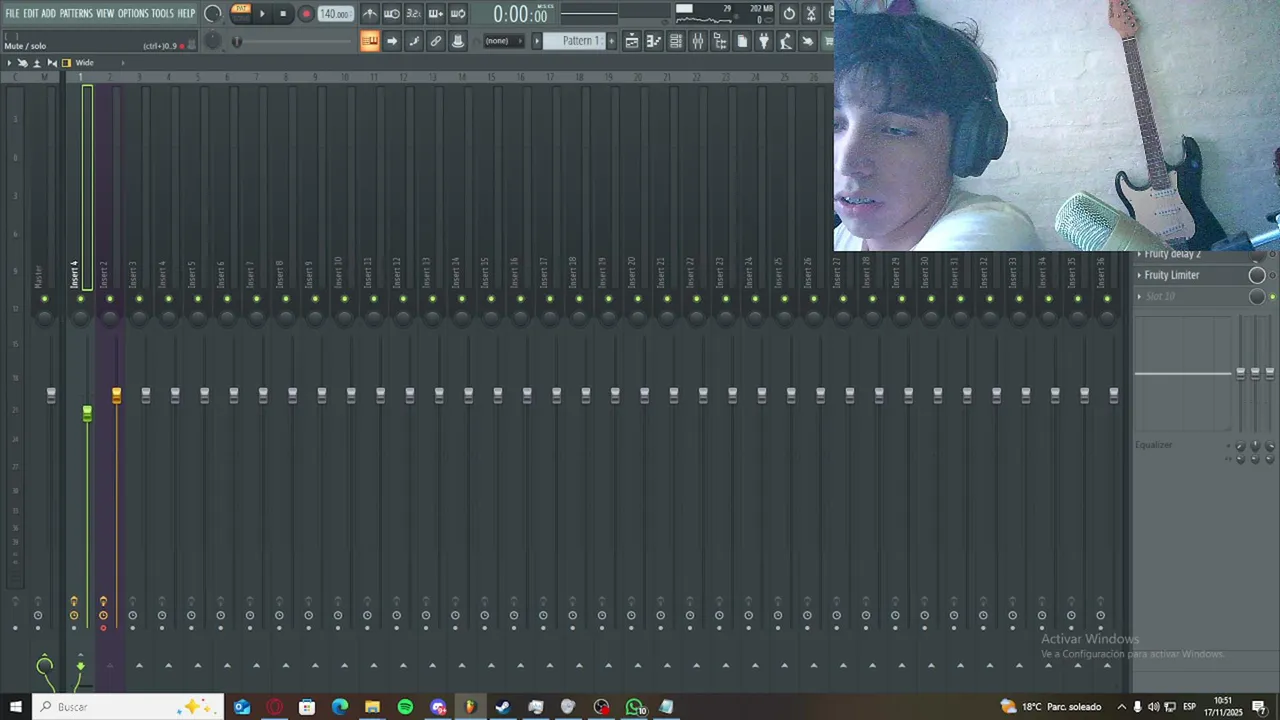Viewport: 1280px width, 720px height.
Task: Click play in transport
Action: pos(262,14)
